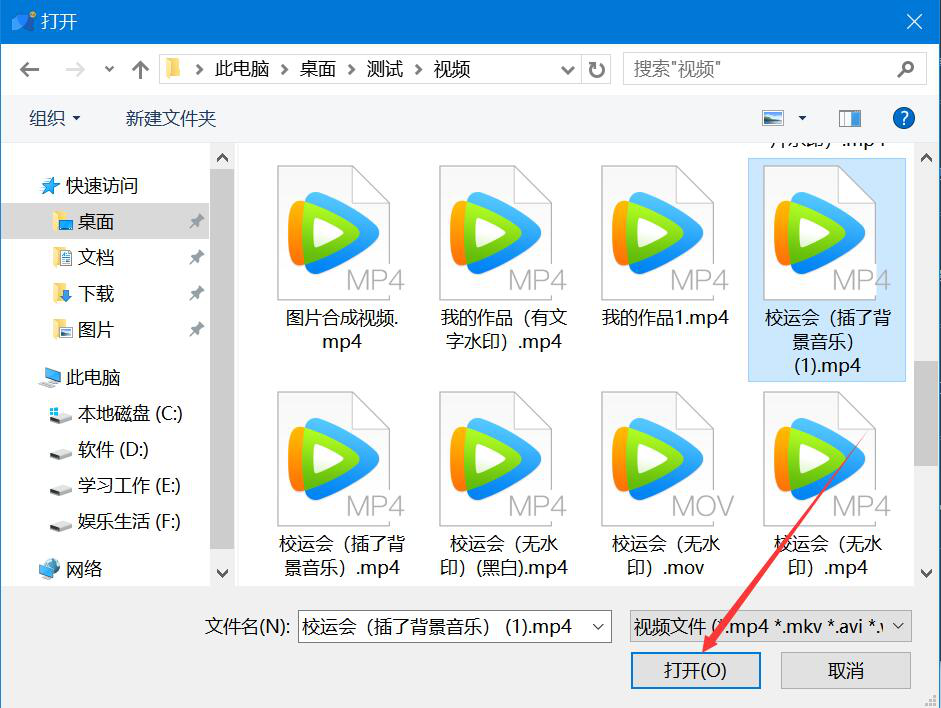Image resolution: width=941 pixels, height=708 pixels.
Task: Click chevron after 测试 in address bar
Action: click(x=419, y=70)
